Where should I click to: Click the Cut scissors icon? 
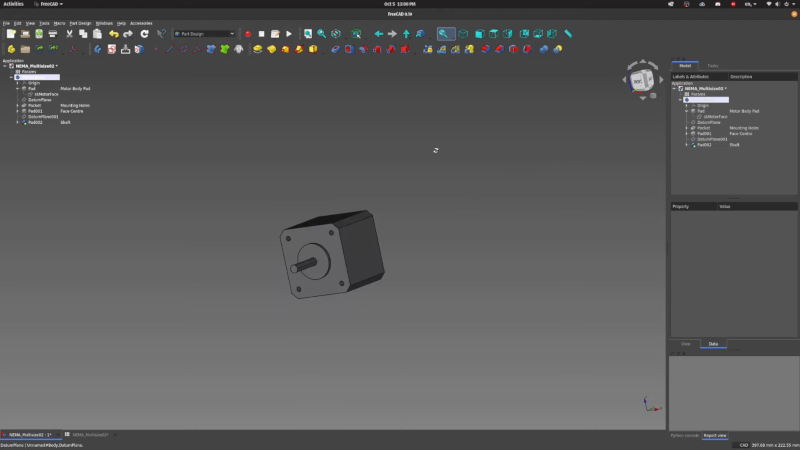click(69, 33)
